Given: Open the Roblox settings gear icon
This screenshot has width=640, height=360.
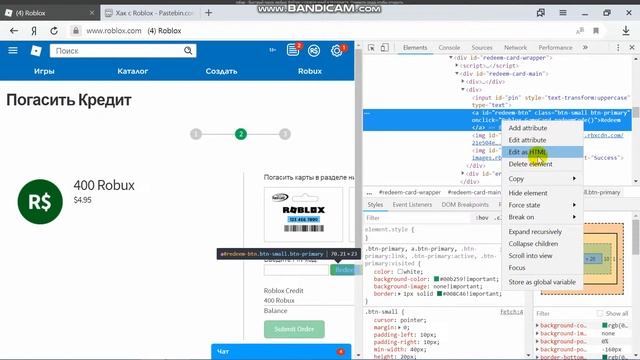Looking at the screenshot, I should (336, 51).
